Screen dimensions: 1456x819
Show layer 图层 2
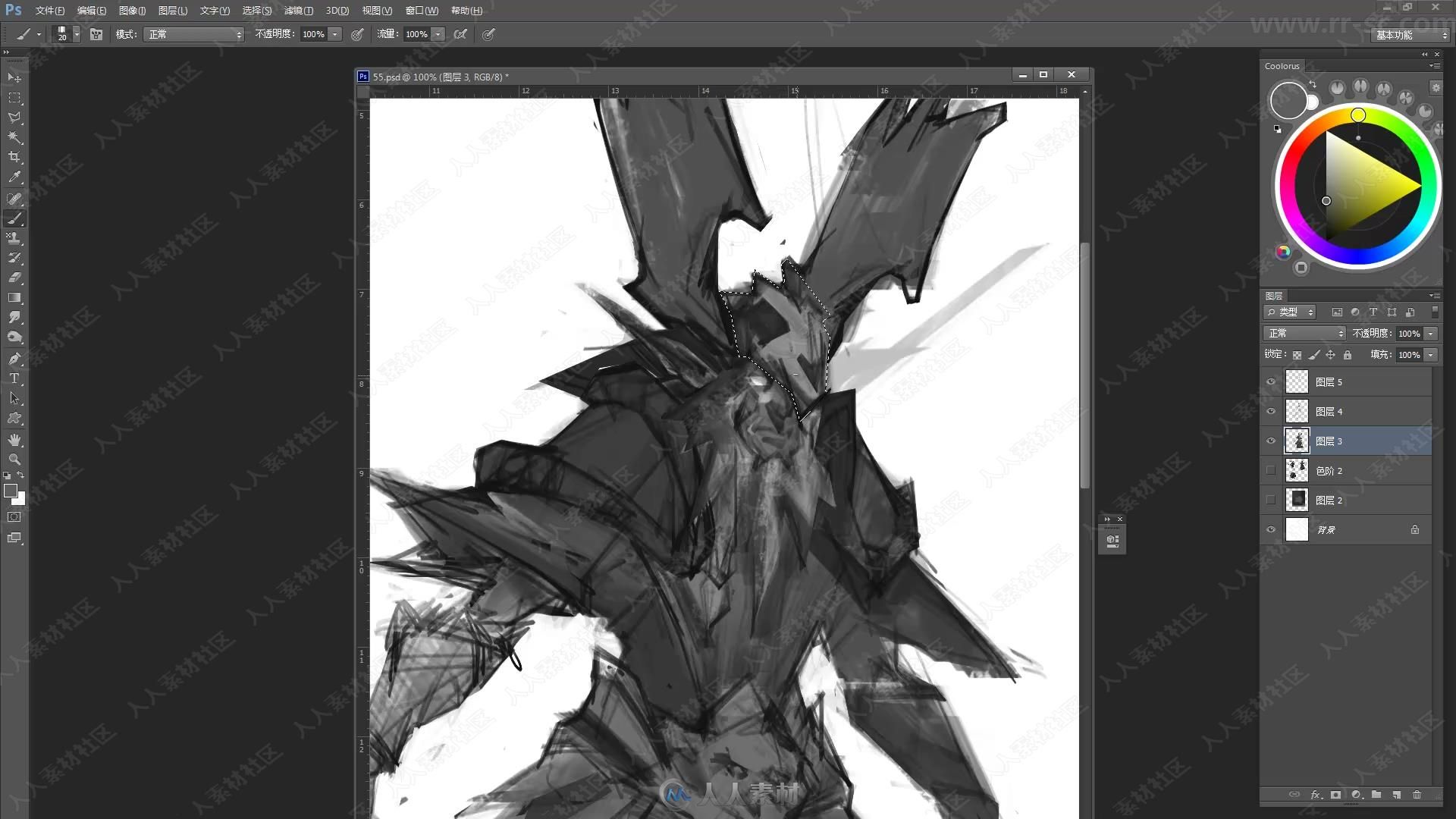(x=1271, y=500)
